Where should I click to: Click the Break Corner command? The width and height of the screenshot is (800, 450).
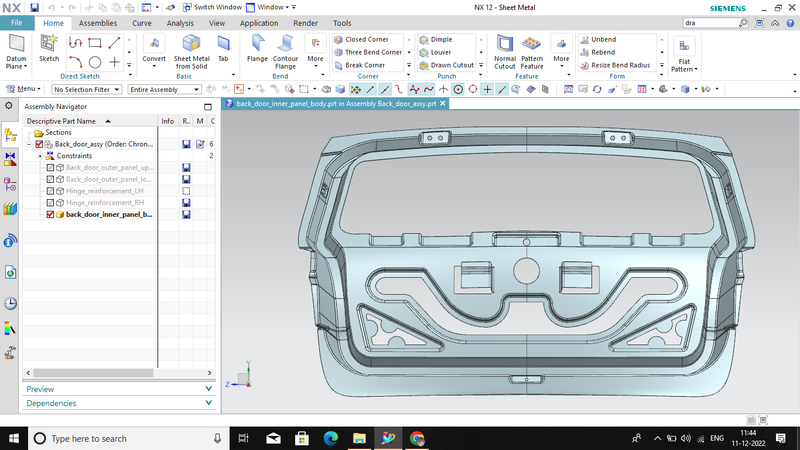[360, 65]
